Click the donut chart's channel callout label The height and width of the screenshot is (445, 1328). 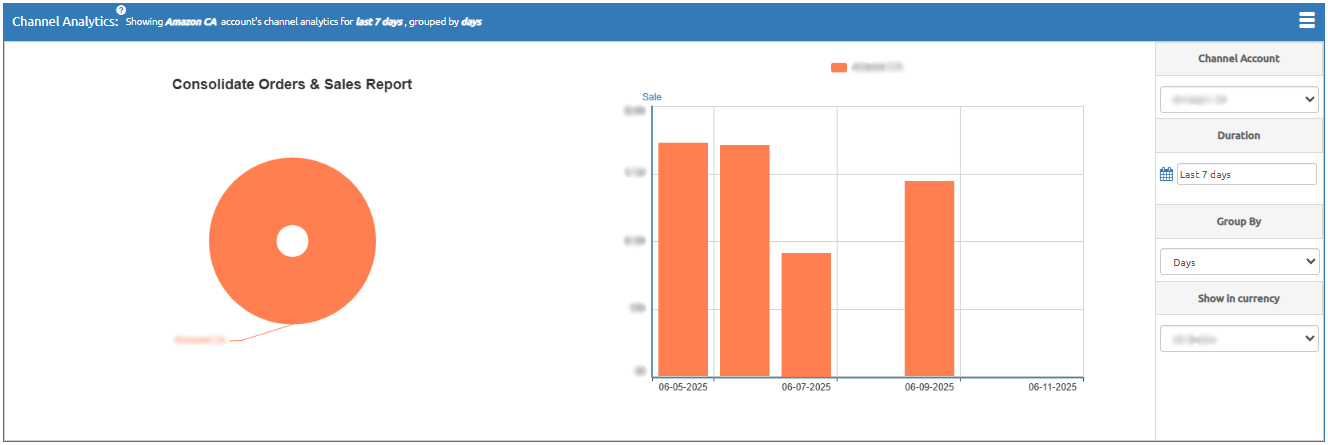click(x=201, y=341)
